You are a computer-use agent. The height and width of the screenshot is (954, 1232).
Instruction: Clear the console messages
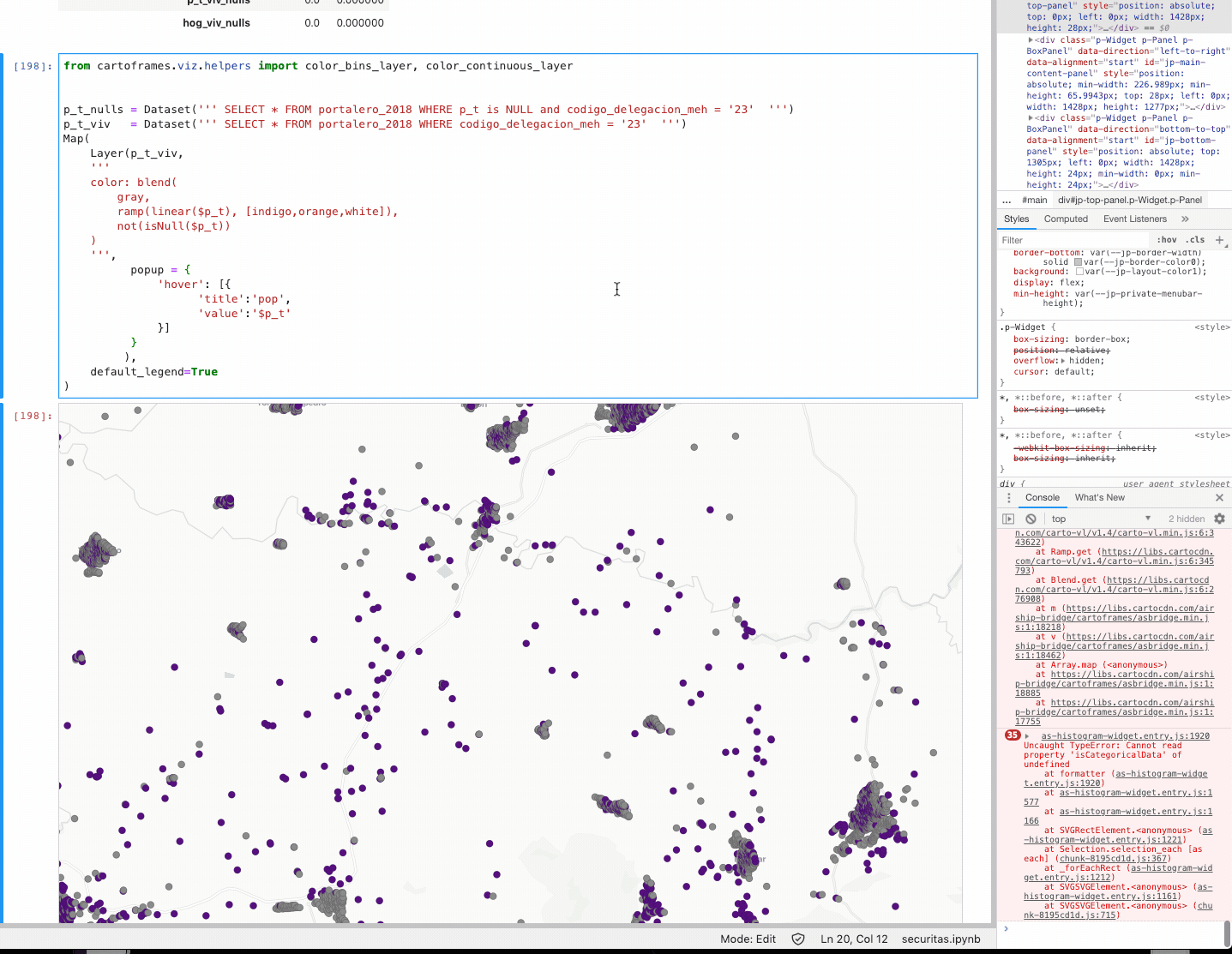[x=1031, y=519]
